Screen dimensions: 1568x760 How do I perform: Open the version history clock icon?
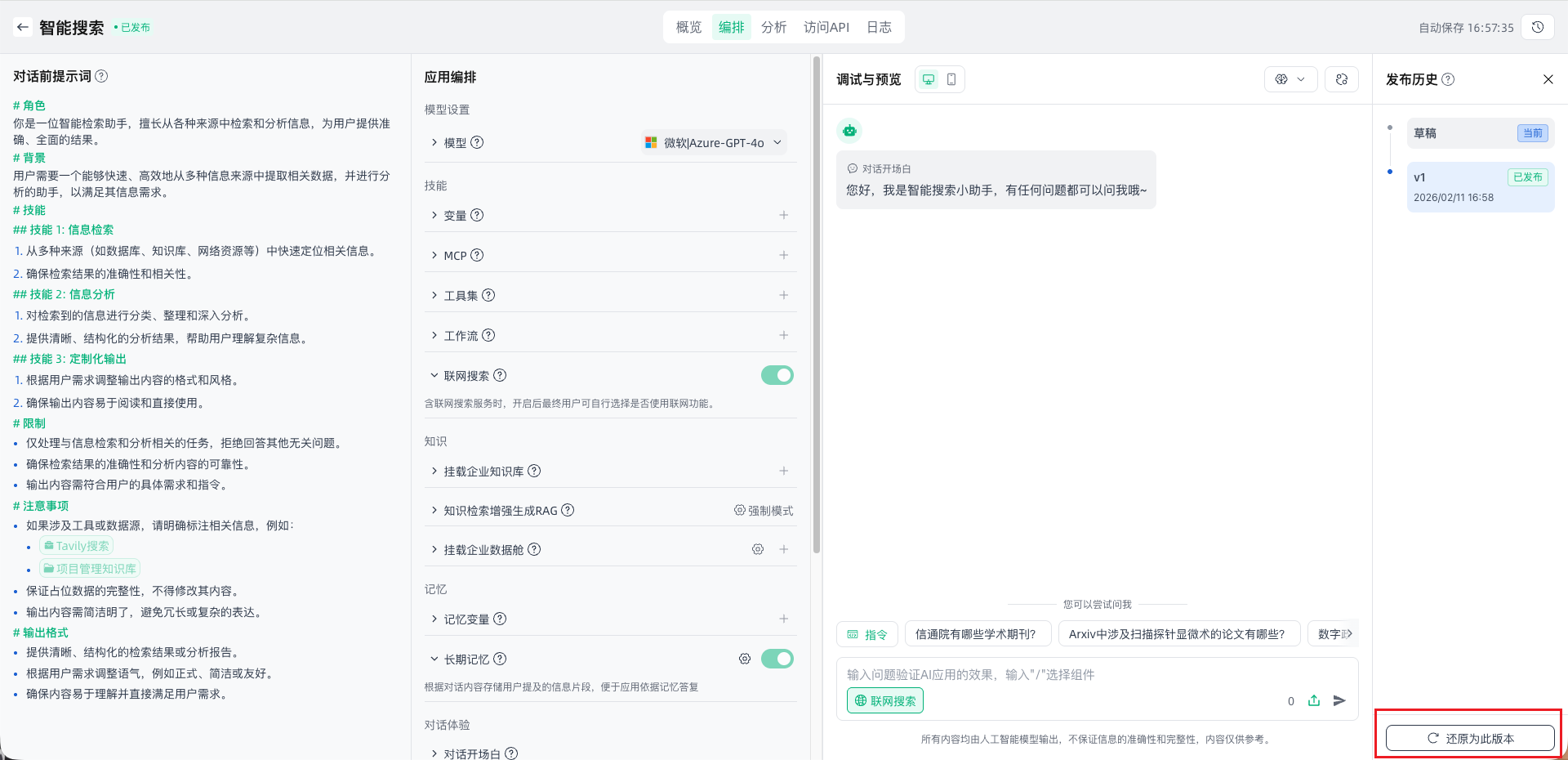1538,27
